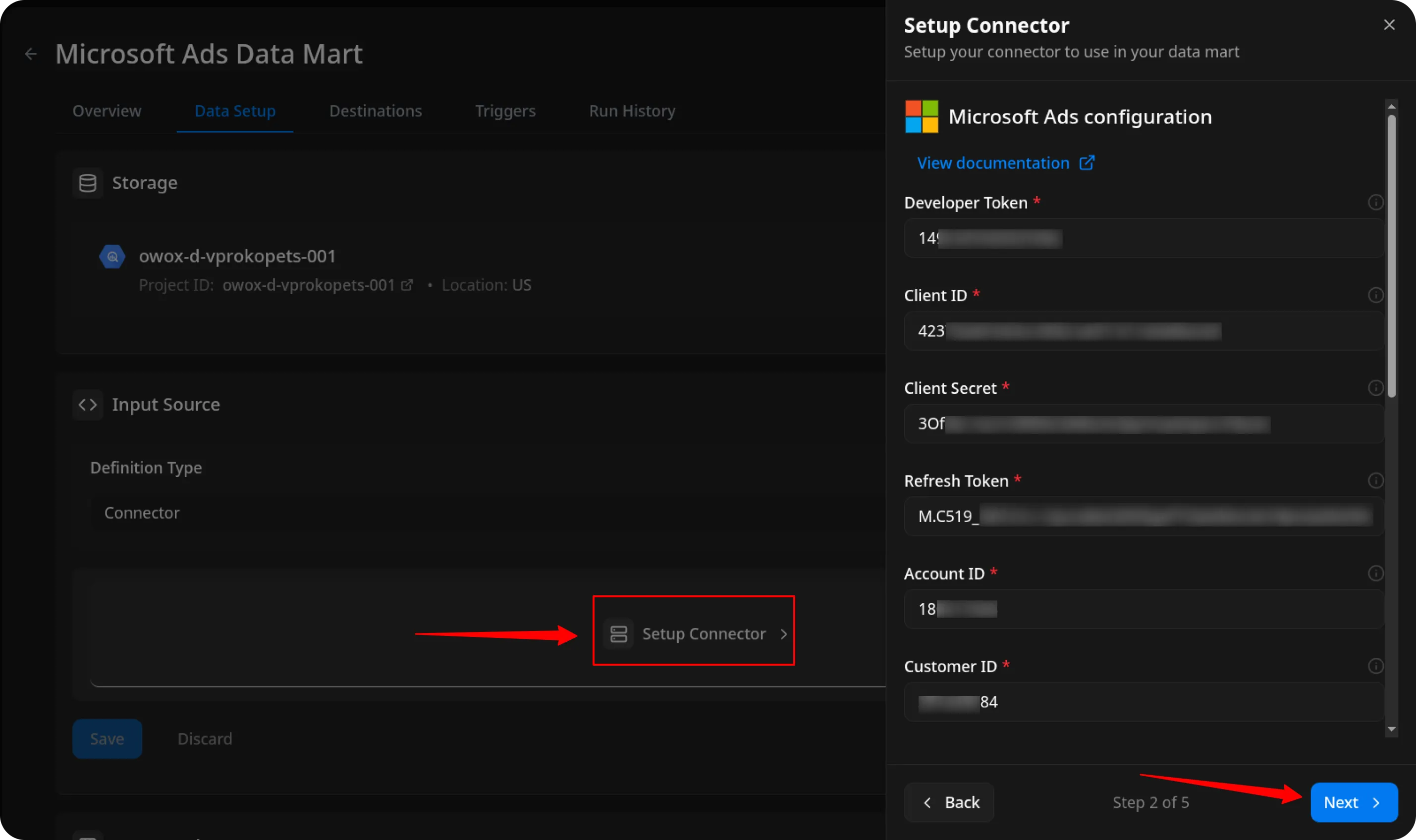1416x840 pixels.
Task: Click the Client ID info icon
Action: click(1375, 296)
